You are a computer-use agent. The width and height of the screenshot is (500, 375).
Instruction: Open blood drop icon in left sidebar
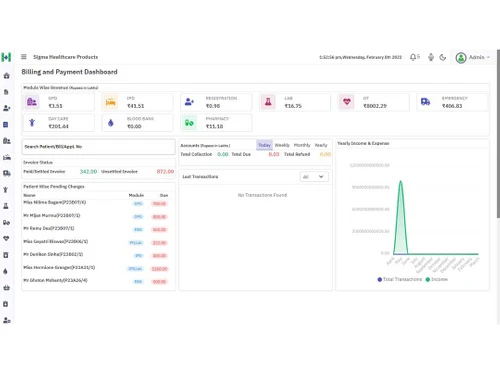pos(5,271)
